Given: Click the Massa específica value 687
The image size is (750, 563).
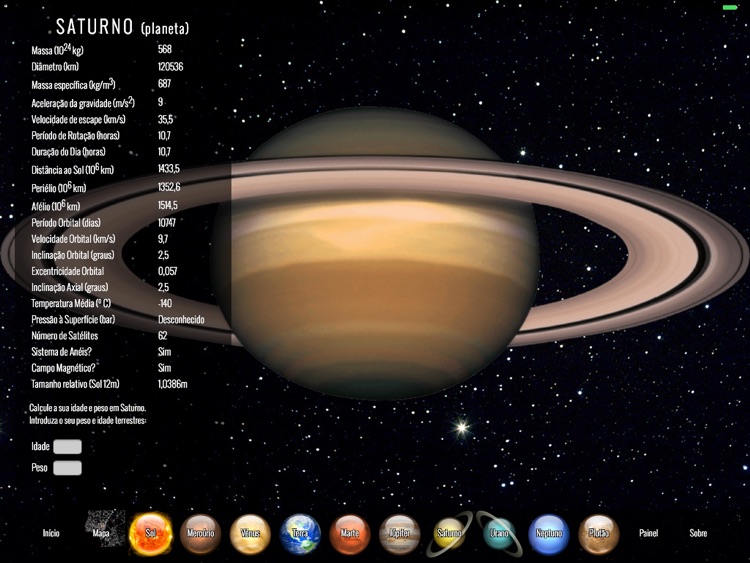Looking at the screenshot, I should pyautogui.click(x=164, y=84).
